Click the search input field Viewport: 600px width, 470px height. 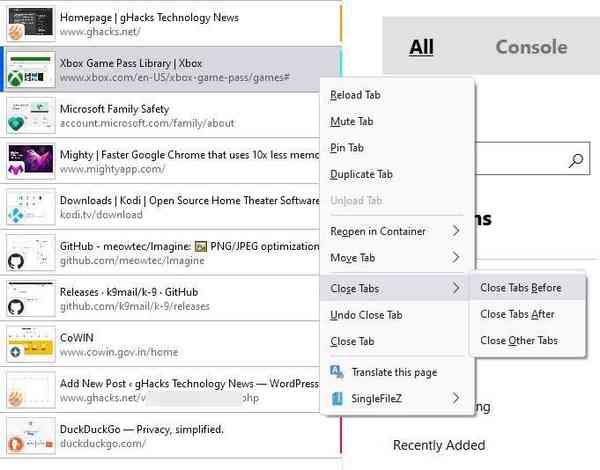pos(532,158)
